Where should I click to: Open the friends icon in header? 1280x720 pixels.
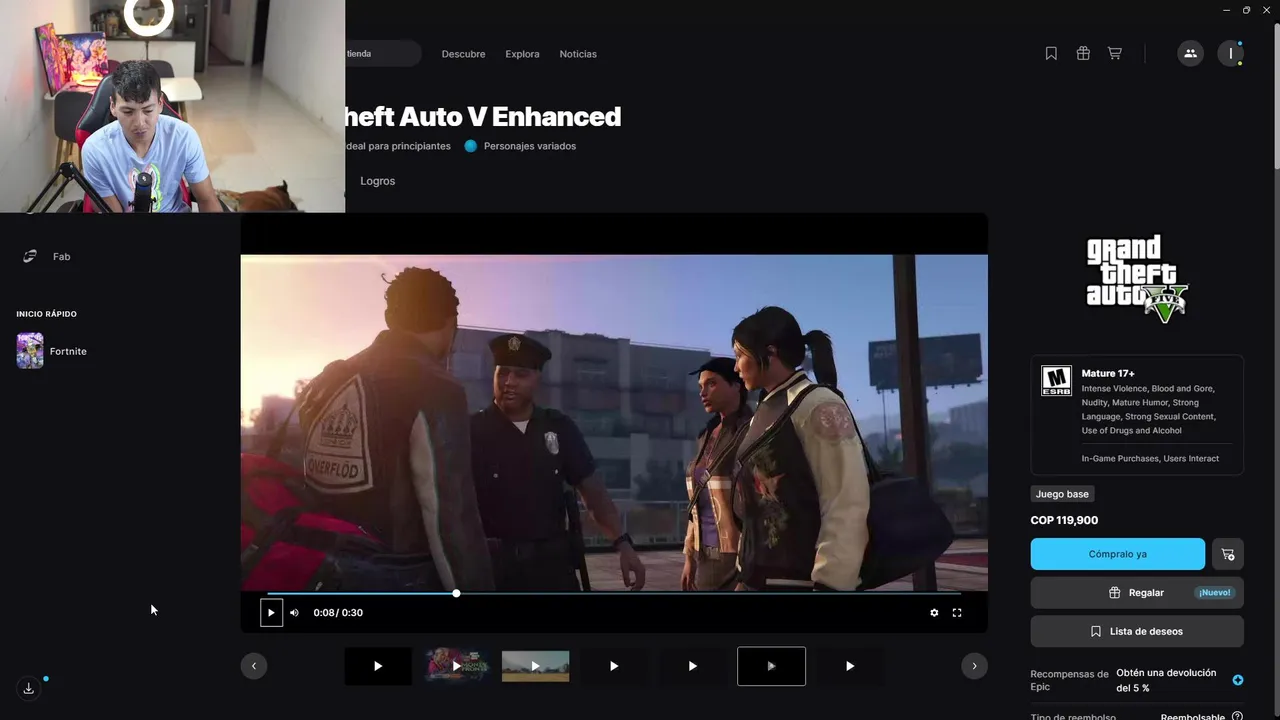(1190, 54)
